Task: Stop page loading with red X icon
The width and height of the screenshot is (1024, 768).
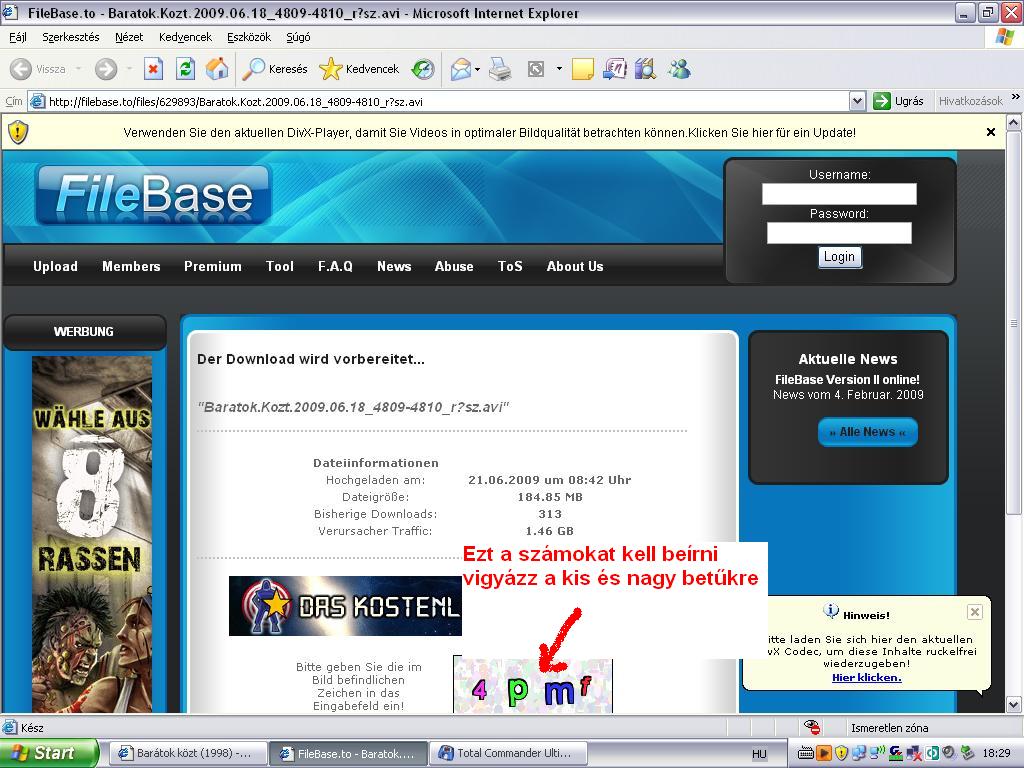Action: pos(153,69)
